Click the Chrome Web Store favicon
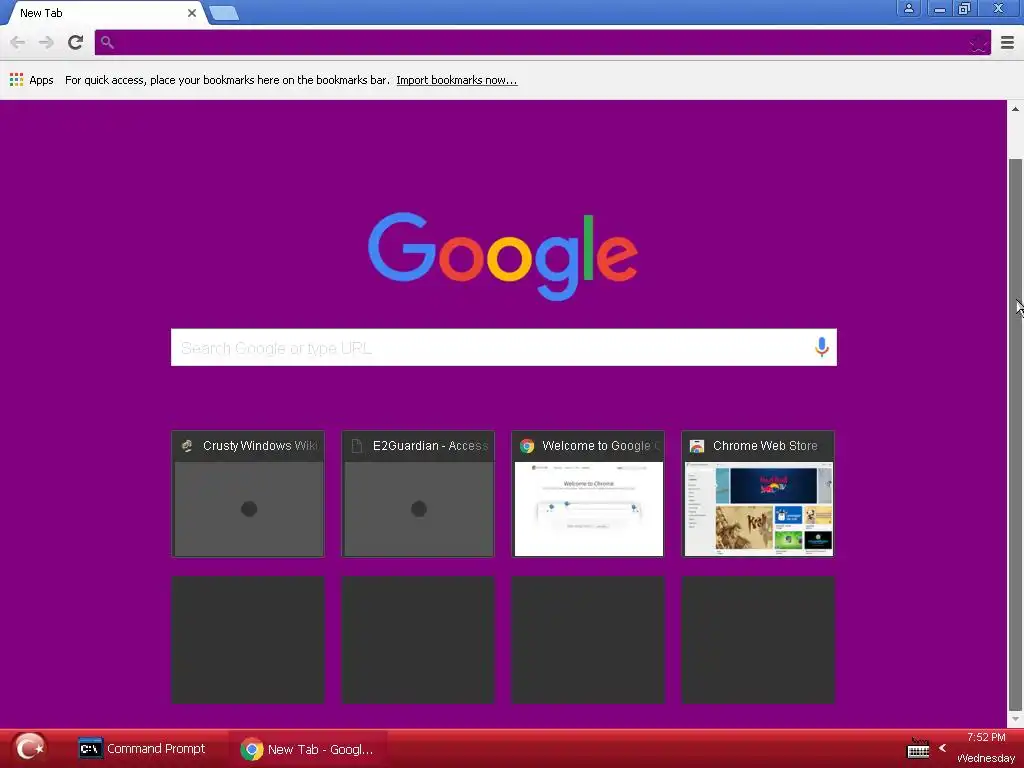Screen dimensions: 1024x768 pos(697,446)
